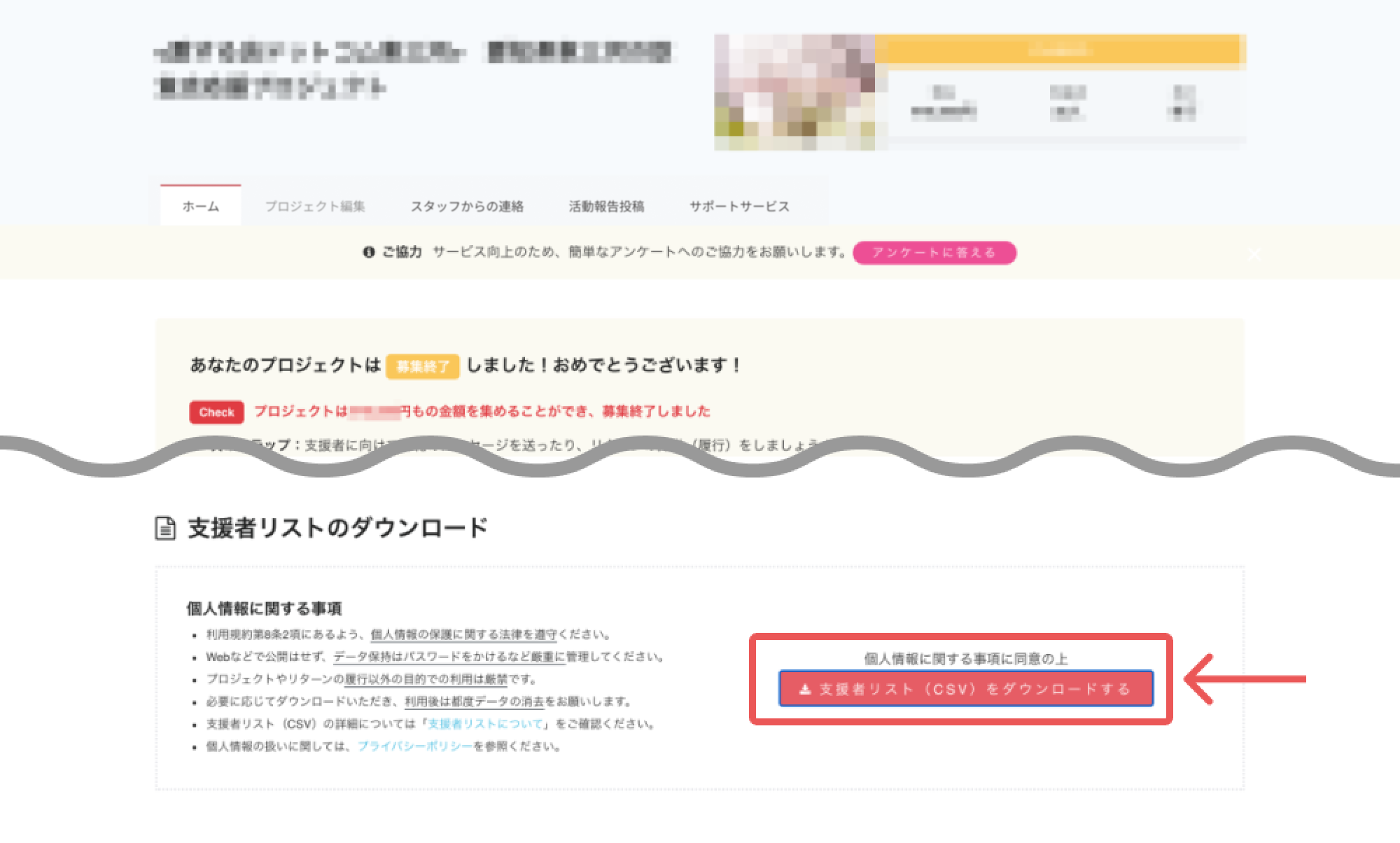Click the info icon beside ご協力
This screenshot has height=843, width=1400.
[x=369, y=253]
